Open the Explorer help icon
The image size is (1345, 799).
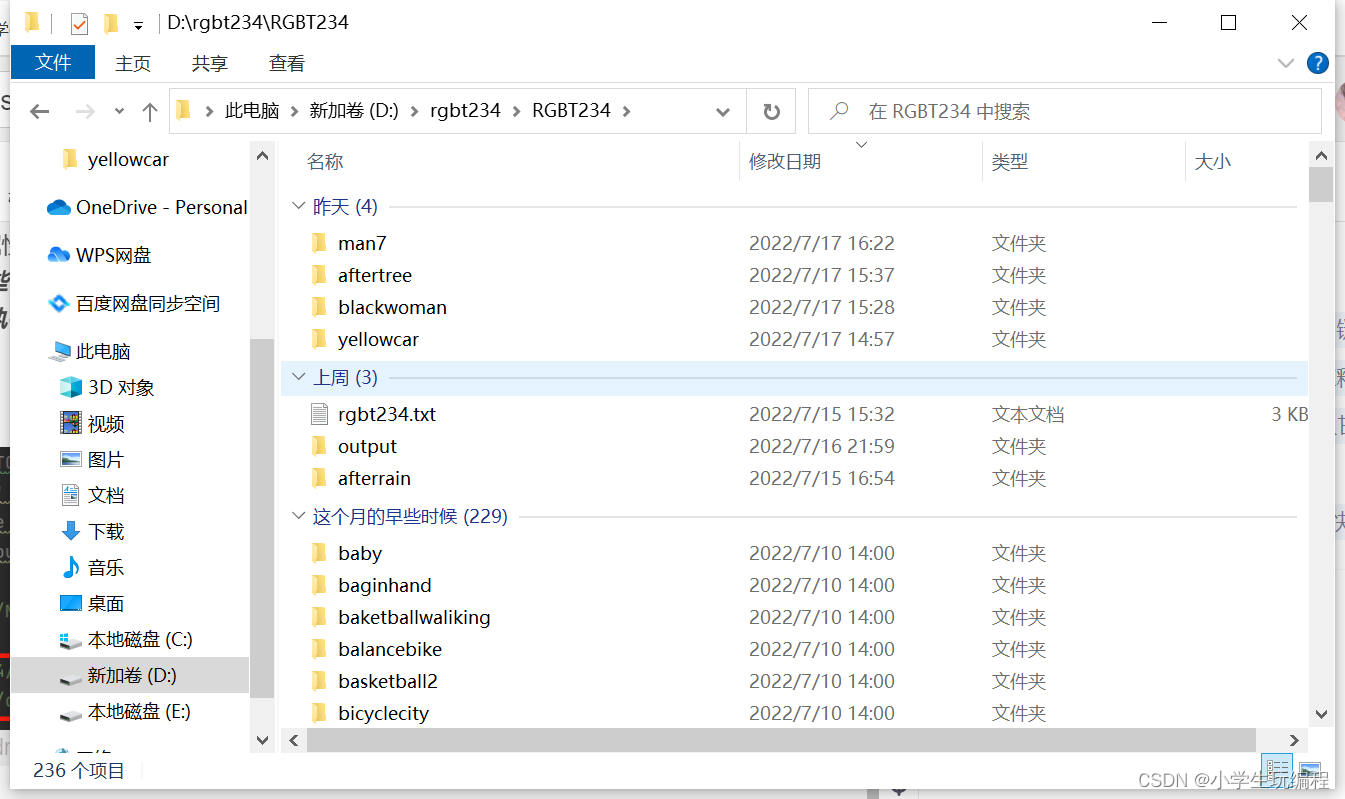[1318, 63]
